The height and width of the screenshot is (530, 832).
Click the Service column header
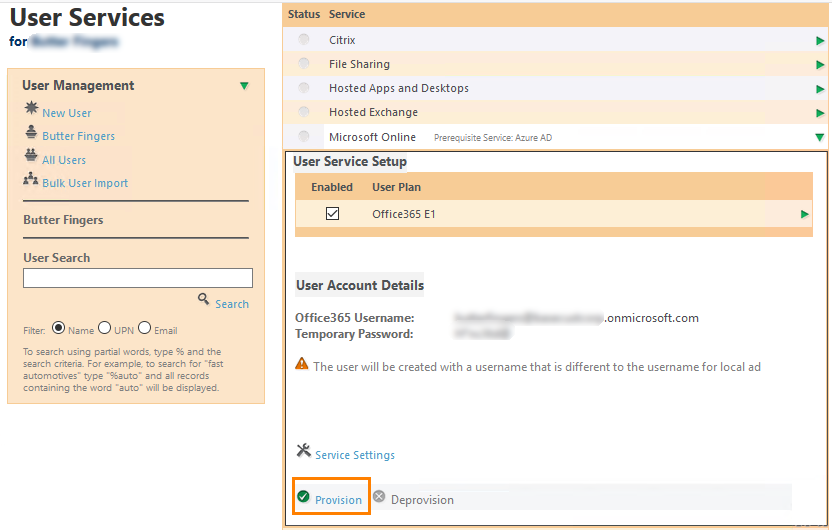347,14
